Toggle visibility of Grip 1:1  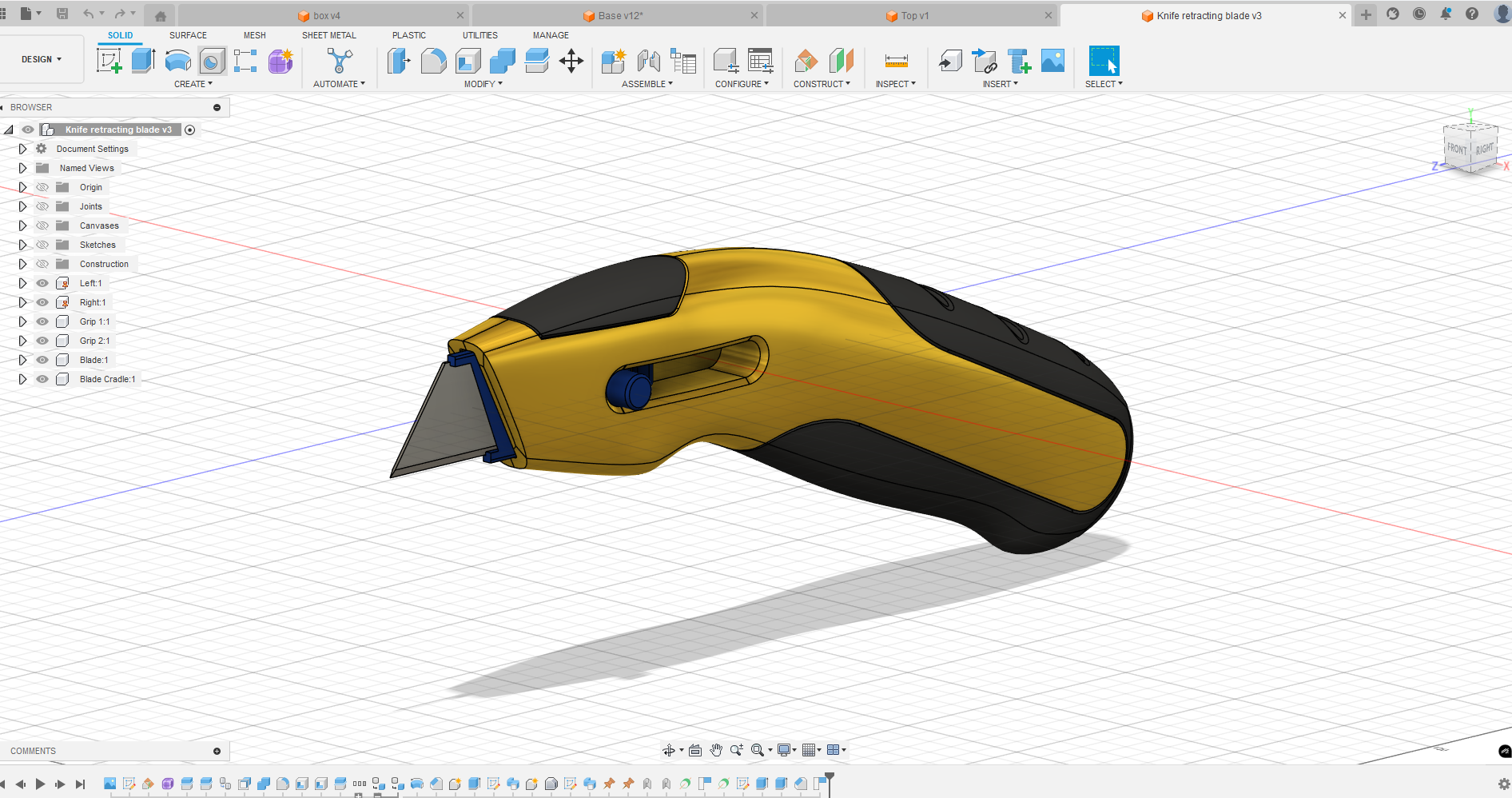pyautogui.click(x=42, y=321)
